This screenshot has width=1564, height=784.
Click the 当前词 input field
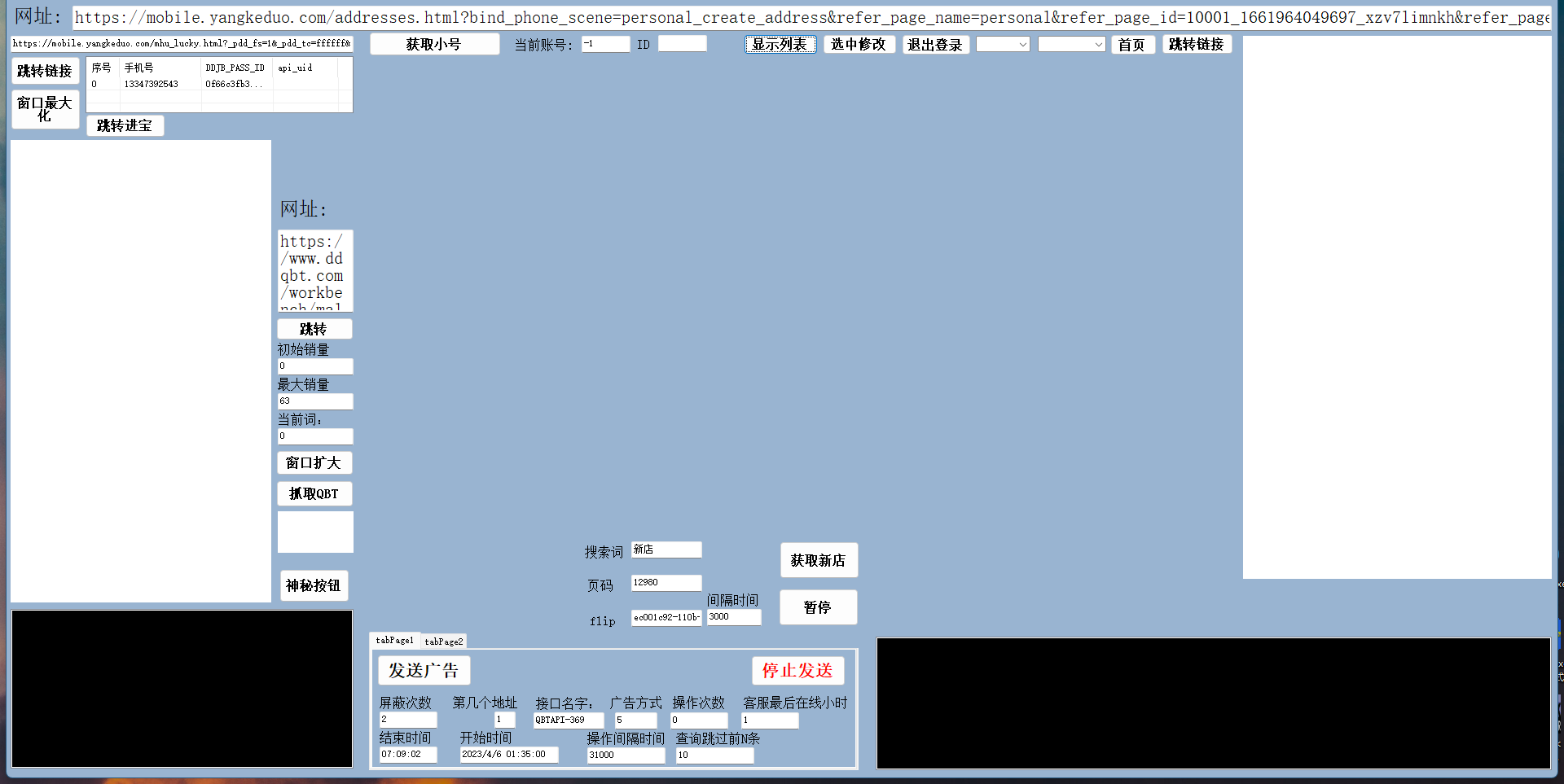(315, 436)
